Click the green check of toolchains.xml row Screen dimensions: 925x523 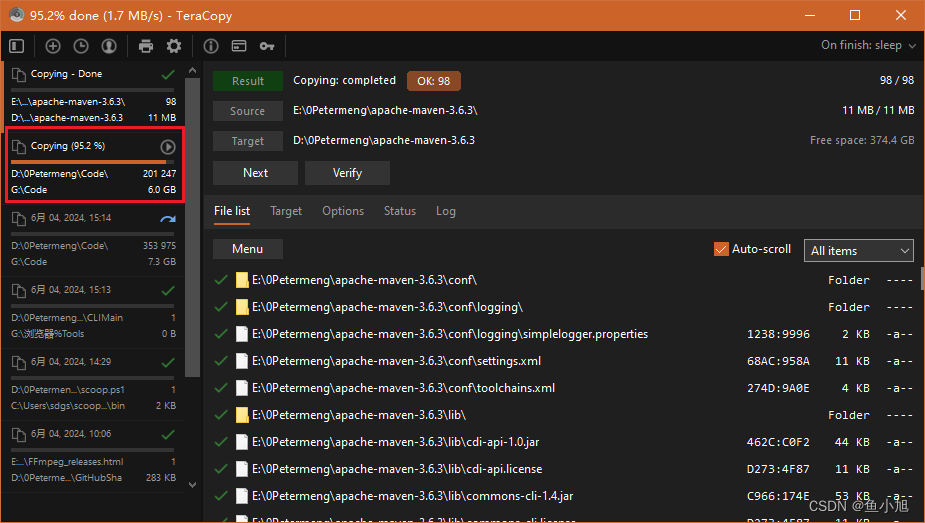(221, 388)
